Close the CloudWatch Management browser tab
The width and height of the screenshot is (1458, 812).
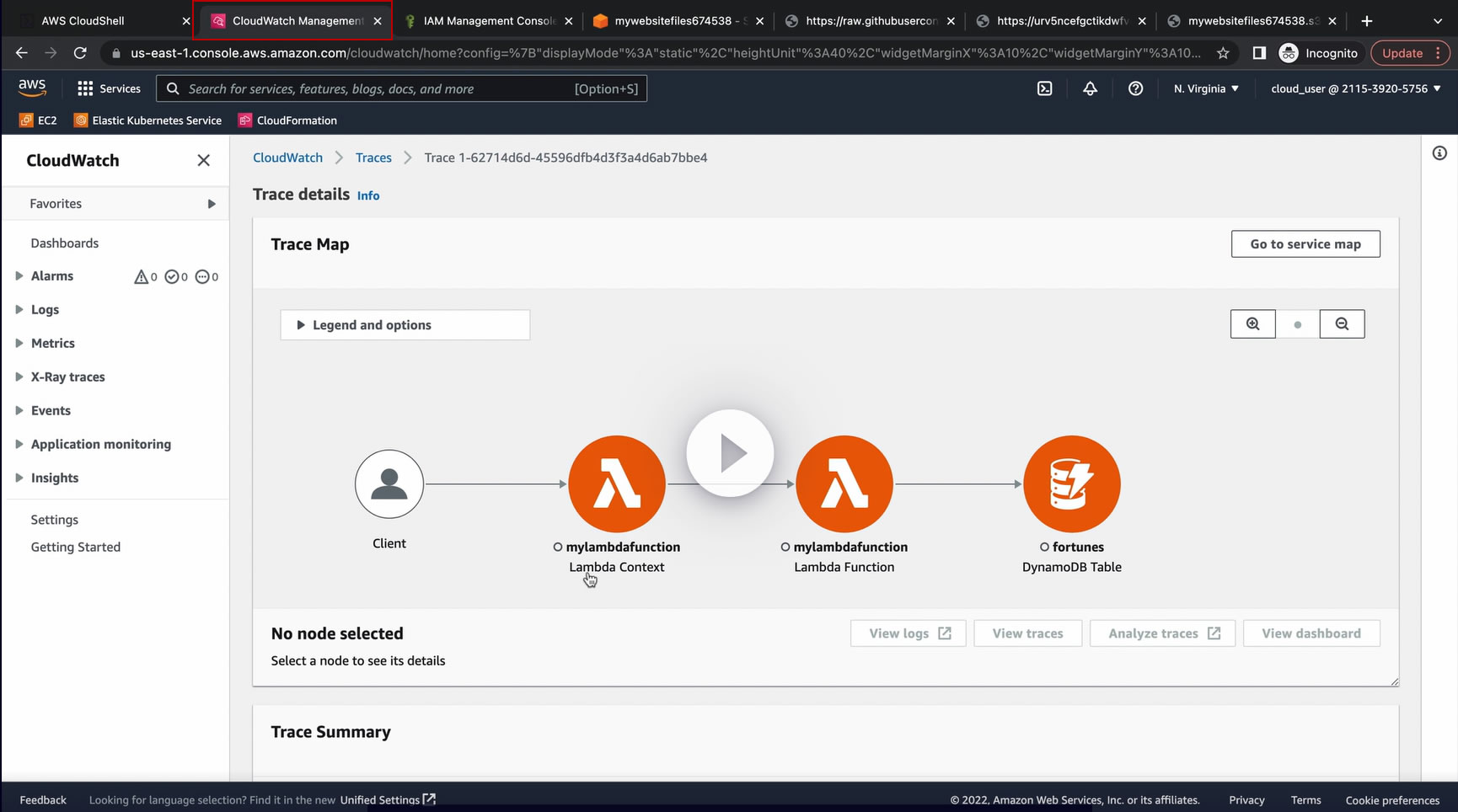coord(378,21)
